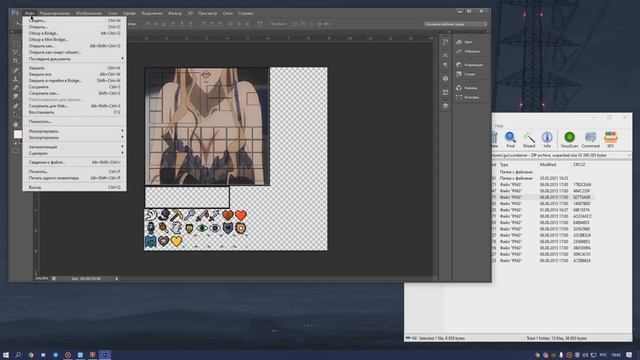This screenshot has height=360, width=640.
Task: Open the Цвет (Color) panel icon
Action: [x=459, y=42]
